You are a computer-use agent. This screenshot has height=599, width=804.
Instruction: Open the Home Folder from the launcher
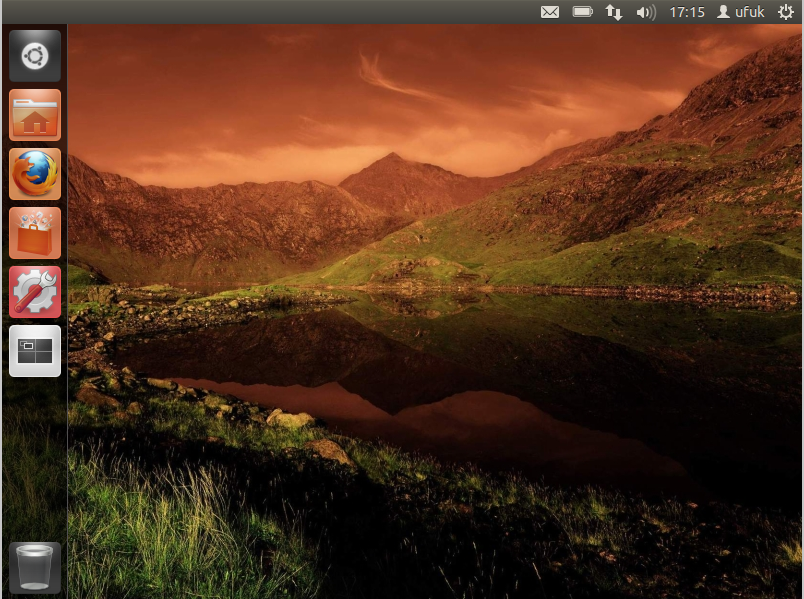coord(34,114)
